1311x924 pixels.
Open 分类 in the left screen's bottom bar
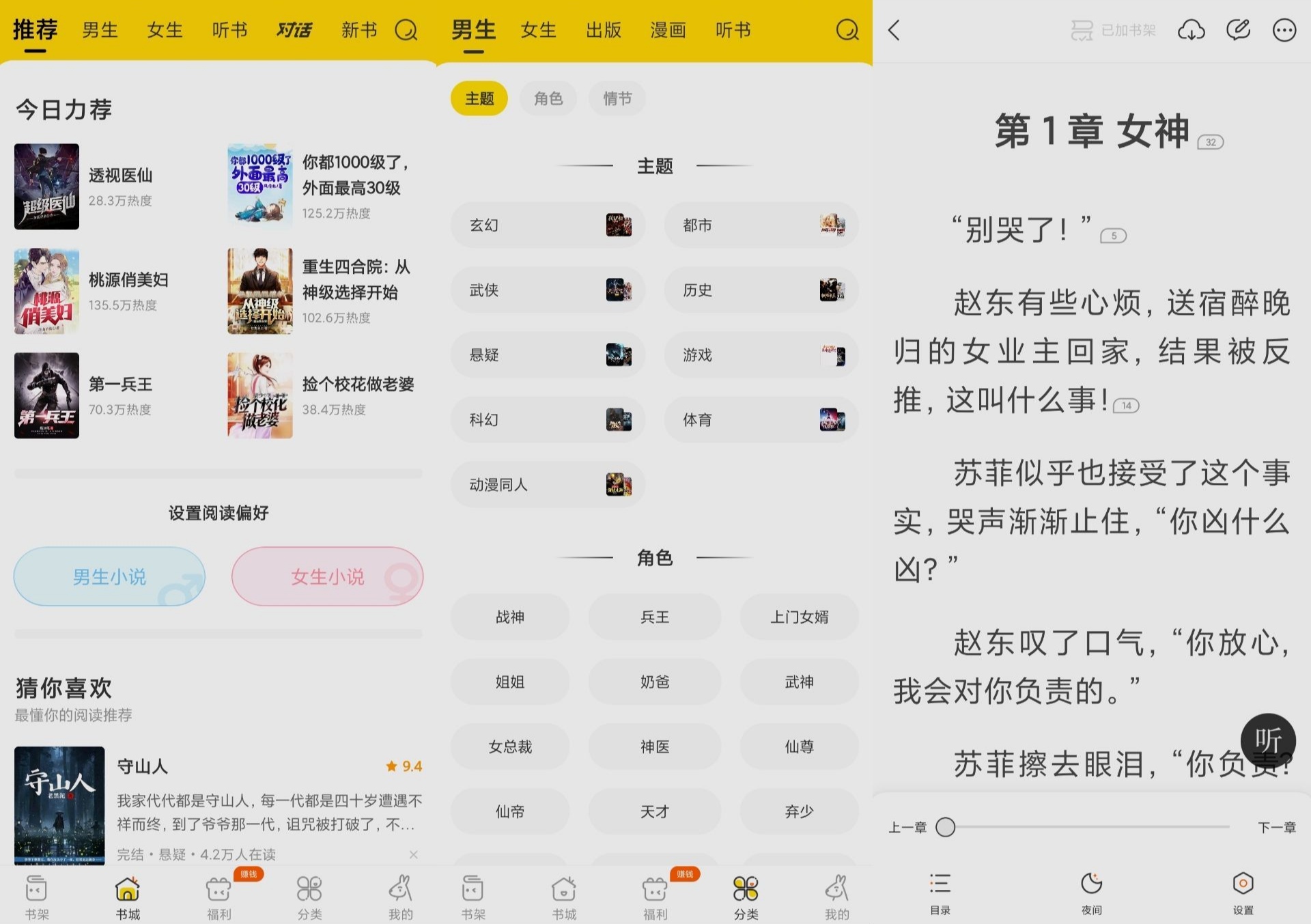tap(309, 897)
